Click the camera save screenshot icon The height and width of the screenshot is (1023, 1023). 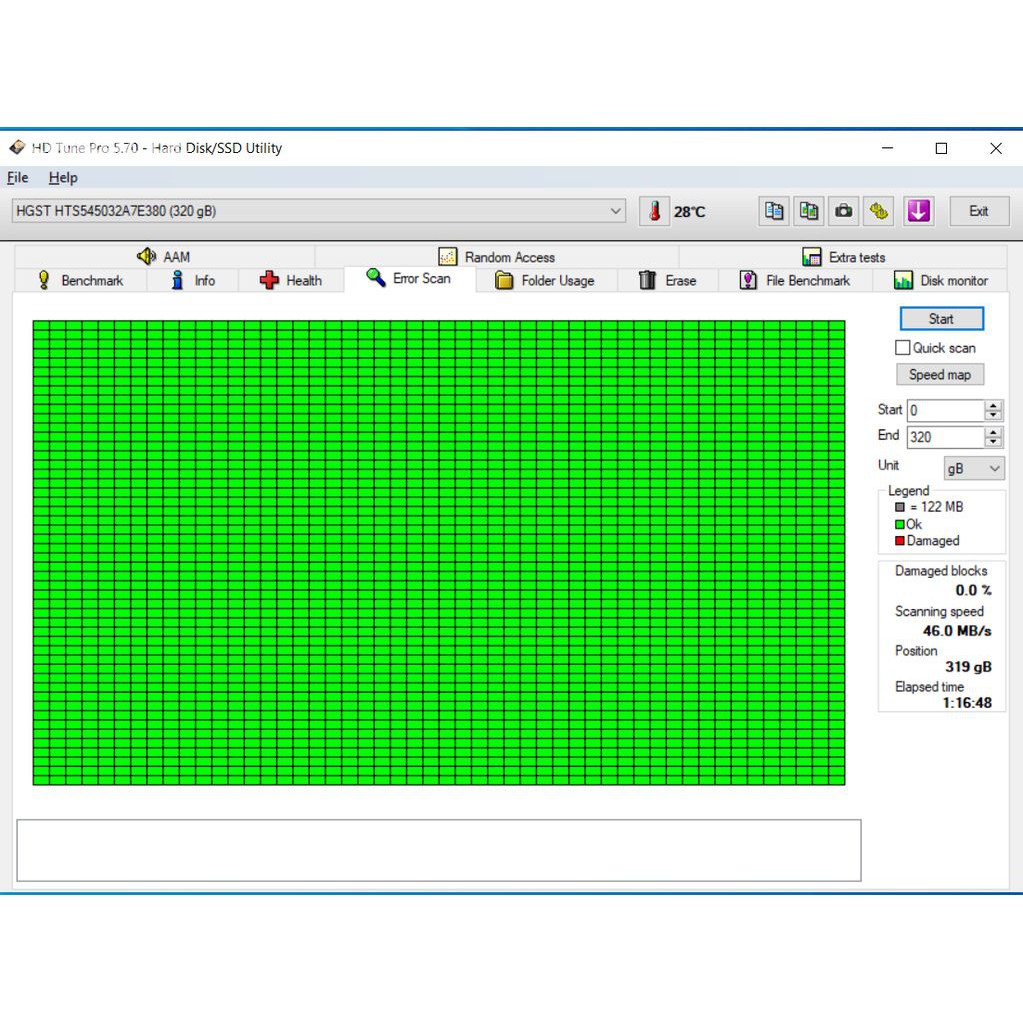click(x=844, y=211)
